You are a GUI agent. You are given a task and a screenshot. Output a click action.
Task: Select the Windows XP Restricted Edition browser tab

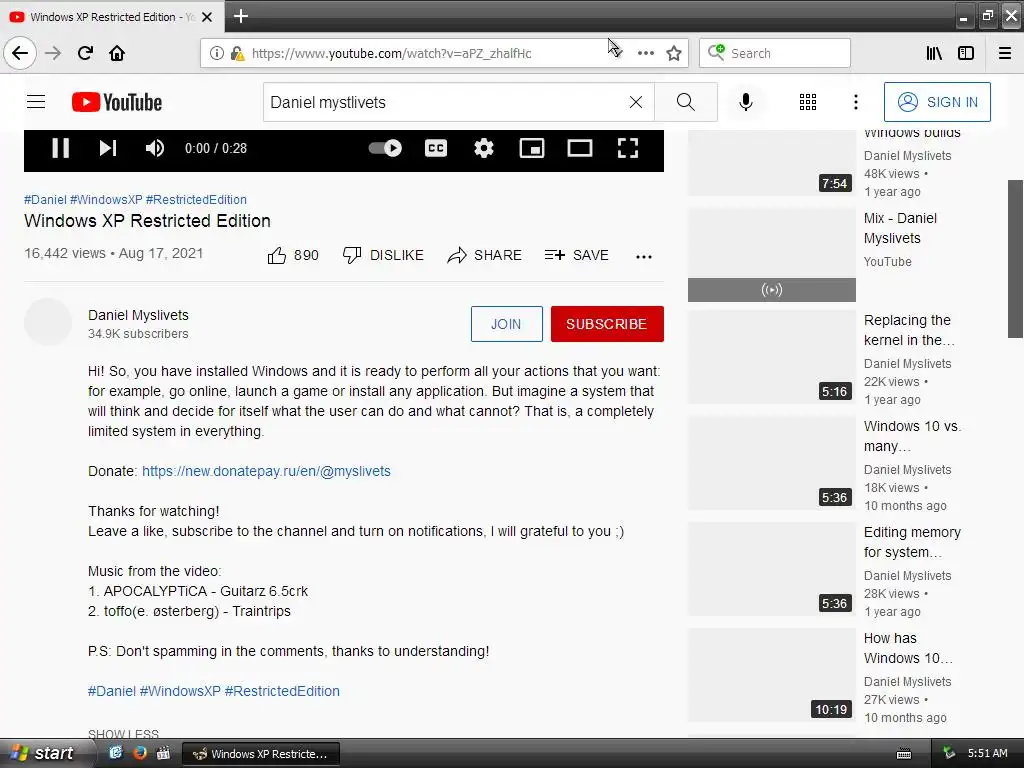[x=111, y=17]
